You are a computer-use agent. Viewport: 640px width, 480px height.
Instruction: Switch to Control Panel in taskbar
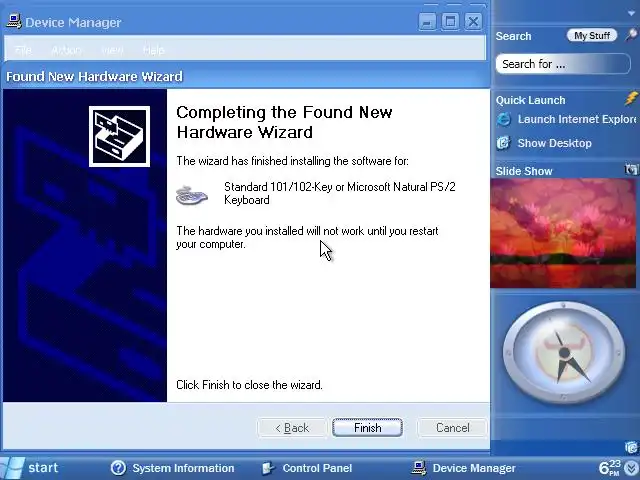pos(307,468)
